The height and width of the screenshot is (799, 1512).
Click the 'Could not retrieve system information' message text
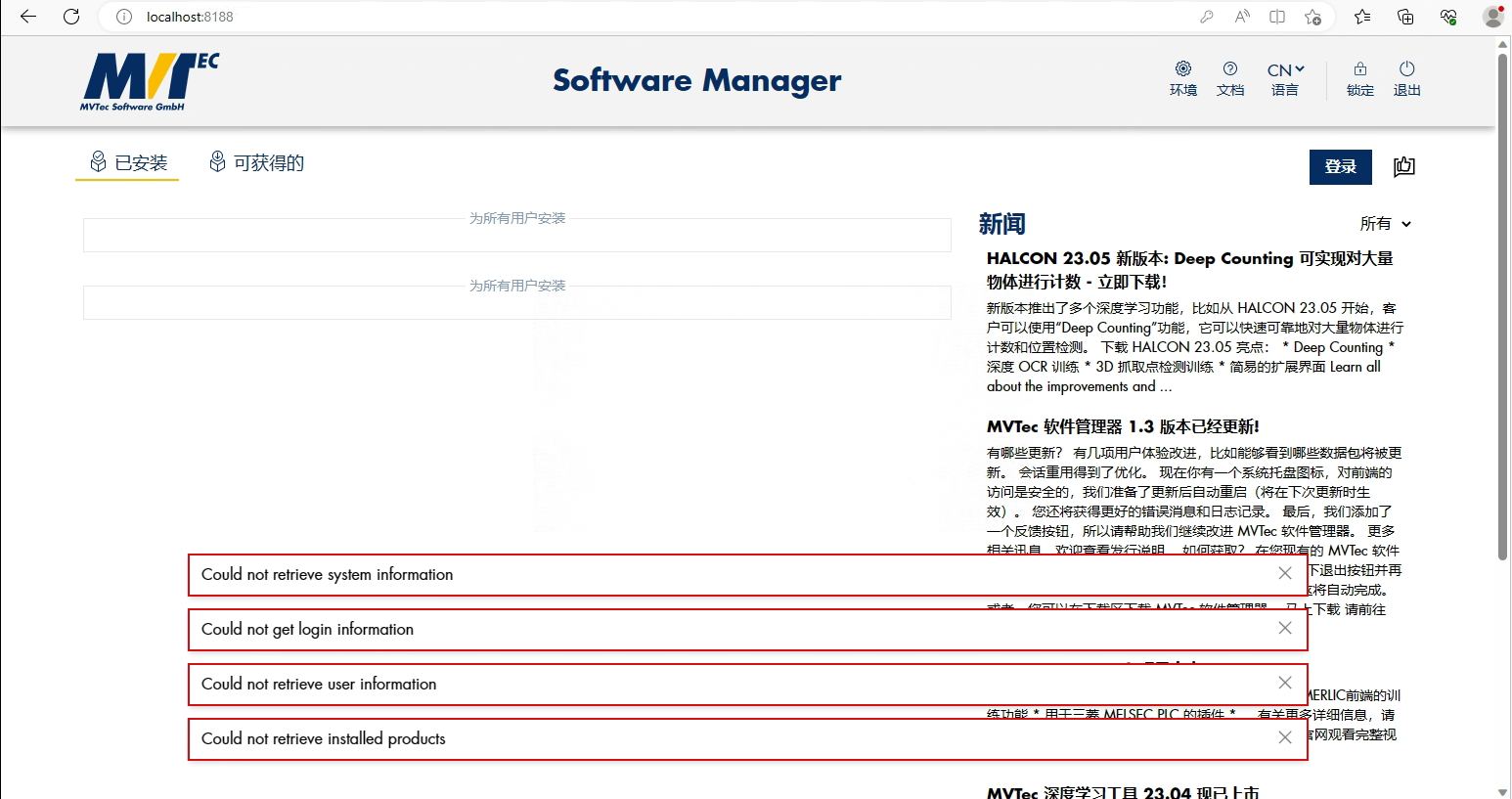(x=327, y=574)
